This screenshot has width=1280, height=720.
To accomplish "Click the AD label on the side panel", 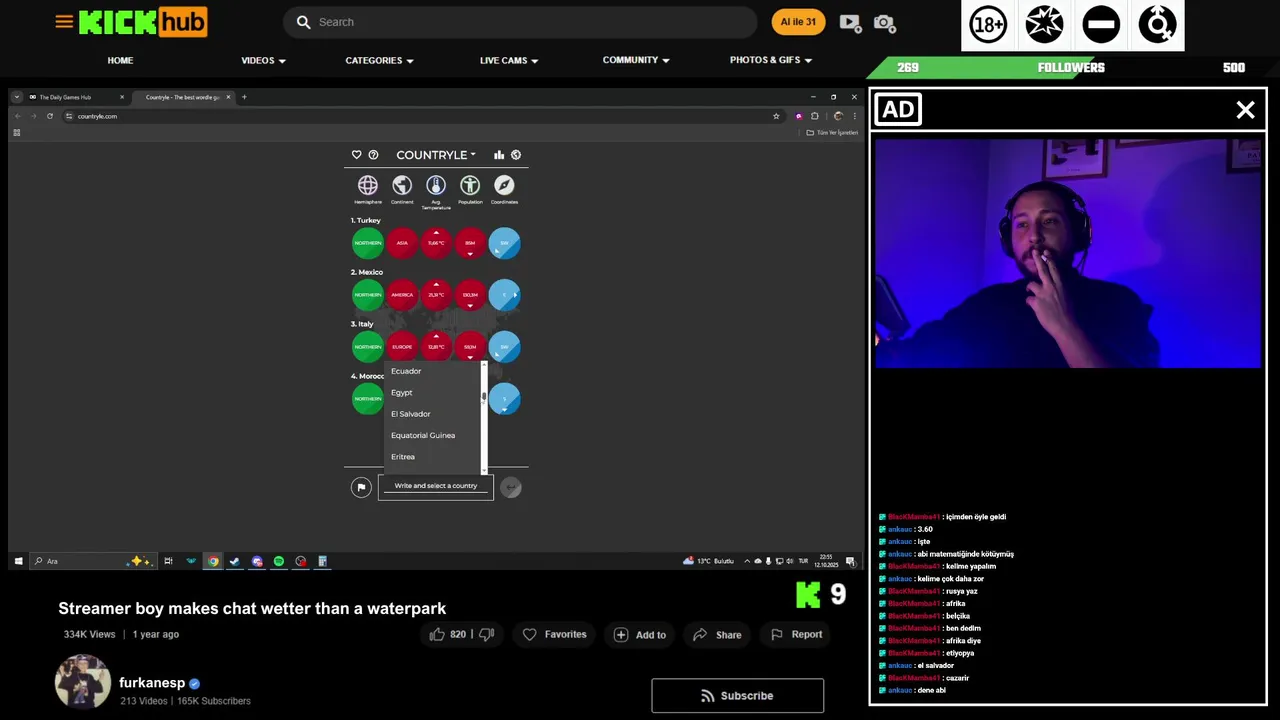I will [x=898, y=110].
